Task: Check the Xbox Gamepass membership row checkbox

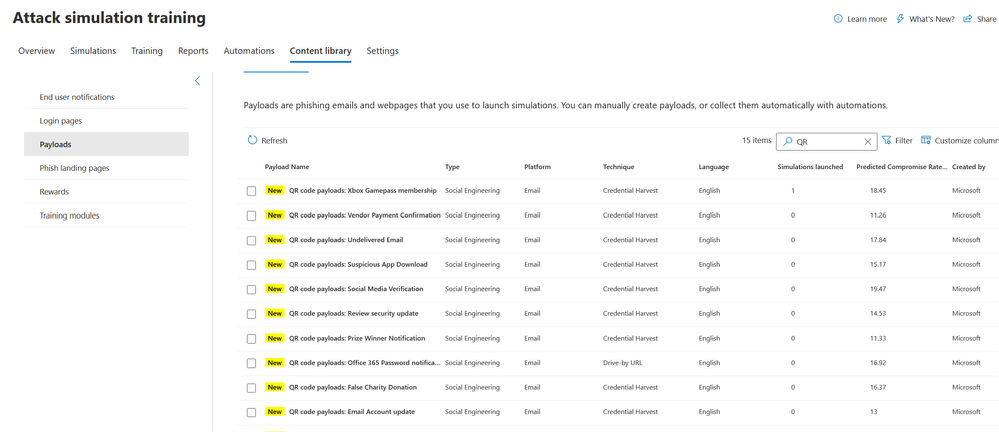Action: pyautogui.click(x=252, y=191)
